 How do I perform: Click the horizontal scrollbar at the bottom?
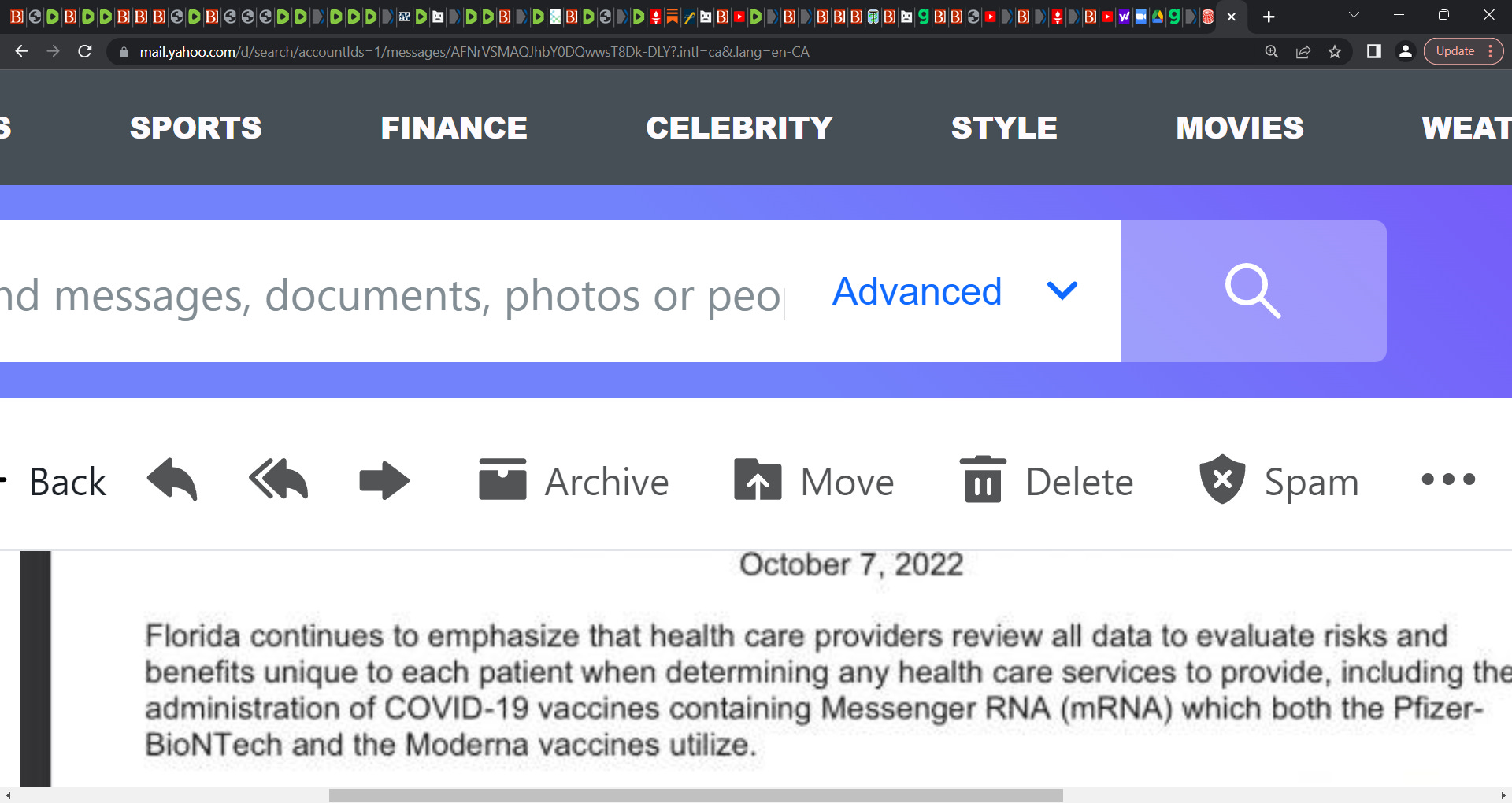(696, 796)
